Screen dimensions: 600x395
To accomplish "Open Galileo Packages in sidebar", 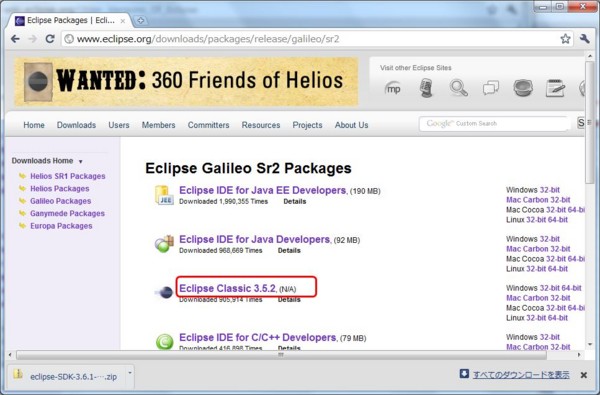I will 60,201.
